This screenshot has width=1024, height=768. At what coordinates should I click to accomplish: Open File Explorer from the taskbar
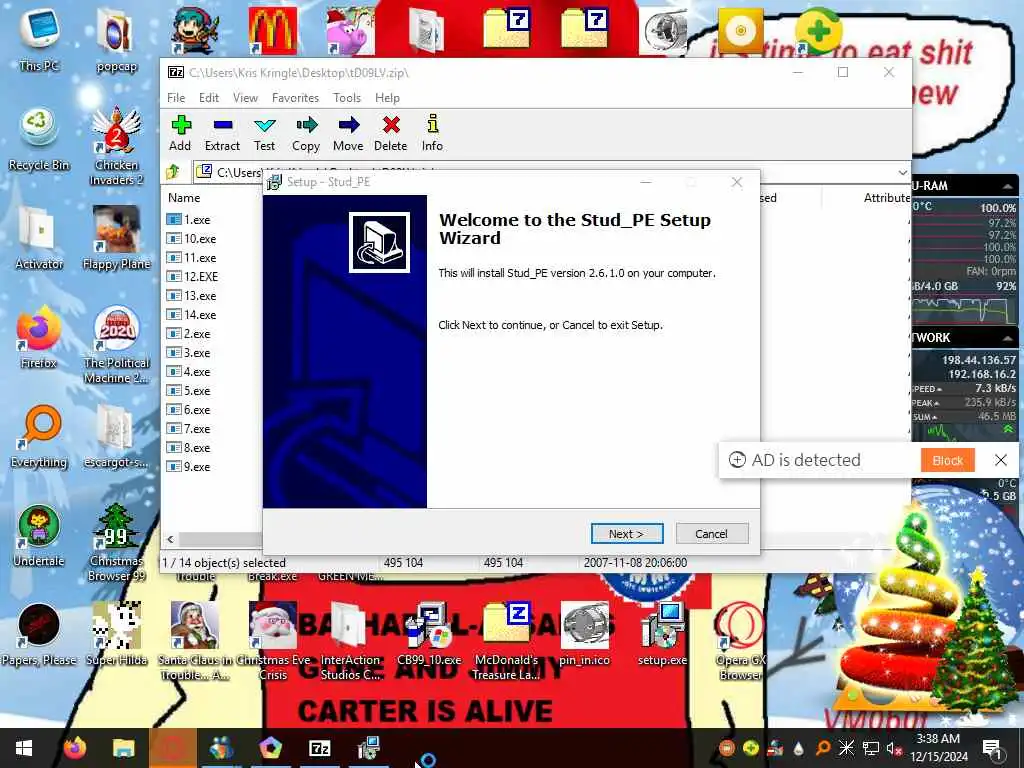(x=123, y=748)
